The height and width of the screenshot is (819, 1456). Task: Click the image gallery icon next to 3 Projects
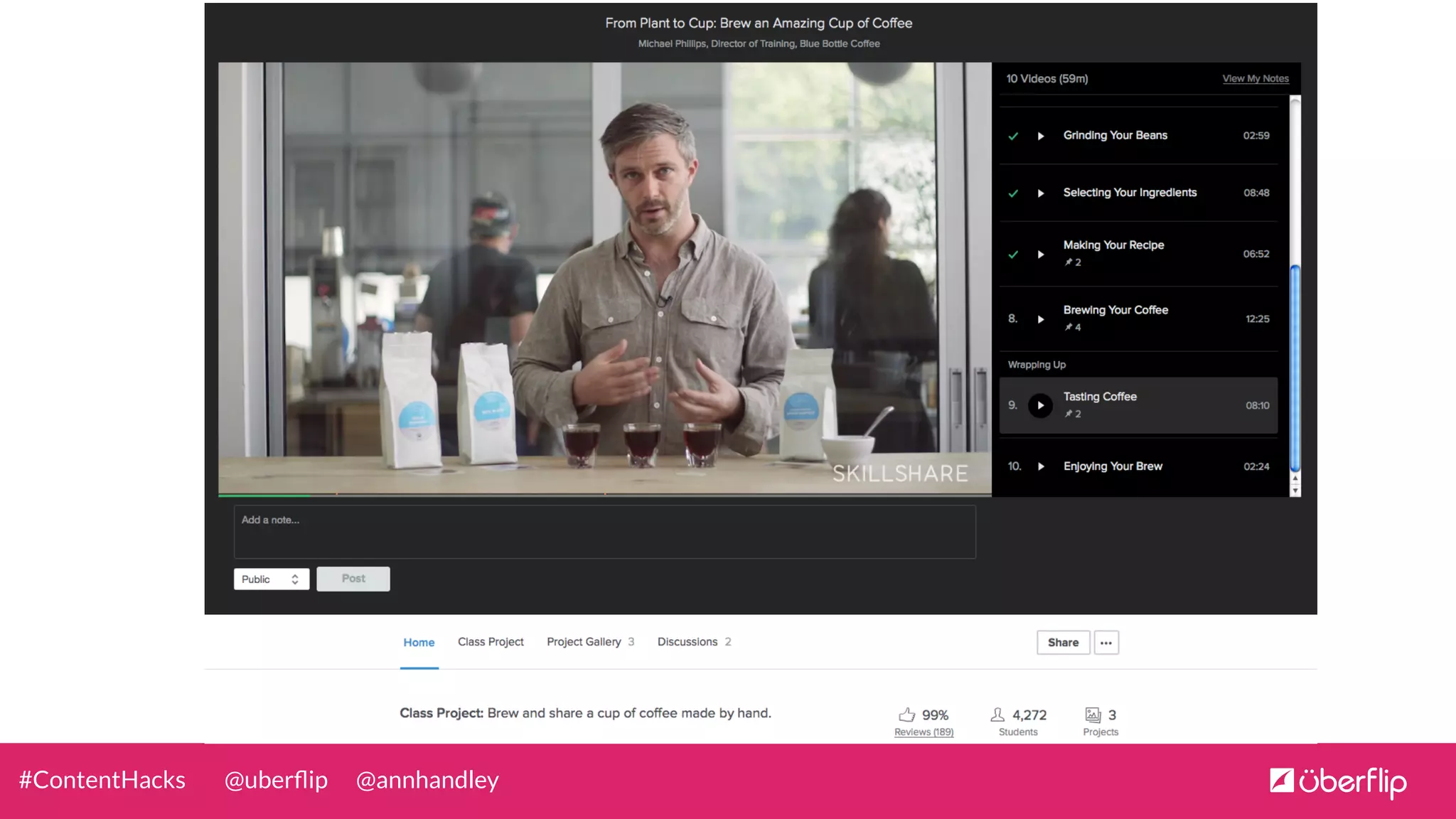(1093, 714)
